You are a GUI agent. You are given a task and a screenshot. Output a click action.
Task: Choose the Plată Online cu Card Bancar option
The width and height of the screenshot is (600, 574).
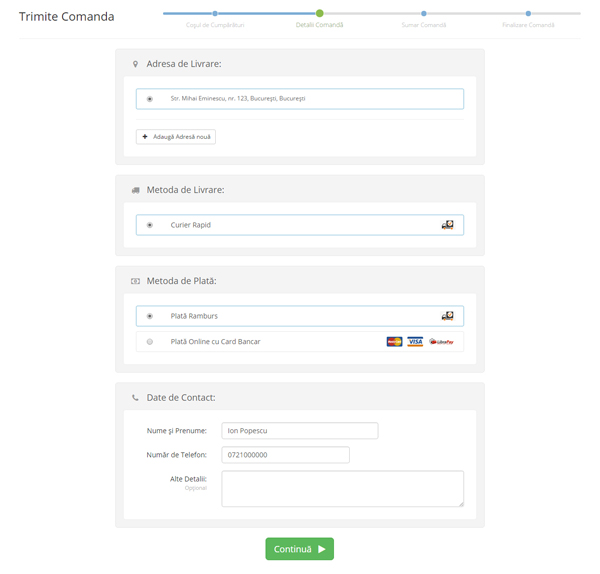click(150, 342)
